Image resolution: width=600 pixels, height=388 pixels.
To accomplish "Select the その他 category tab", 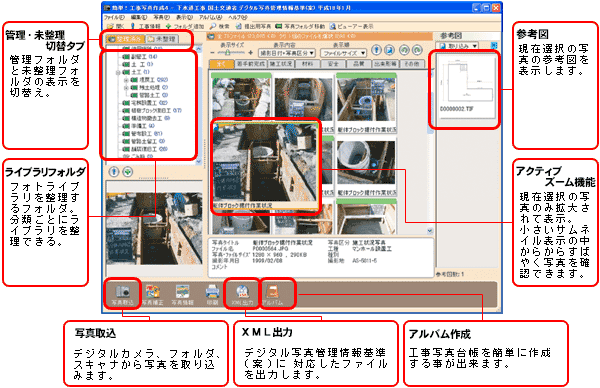I will 412,64.
